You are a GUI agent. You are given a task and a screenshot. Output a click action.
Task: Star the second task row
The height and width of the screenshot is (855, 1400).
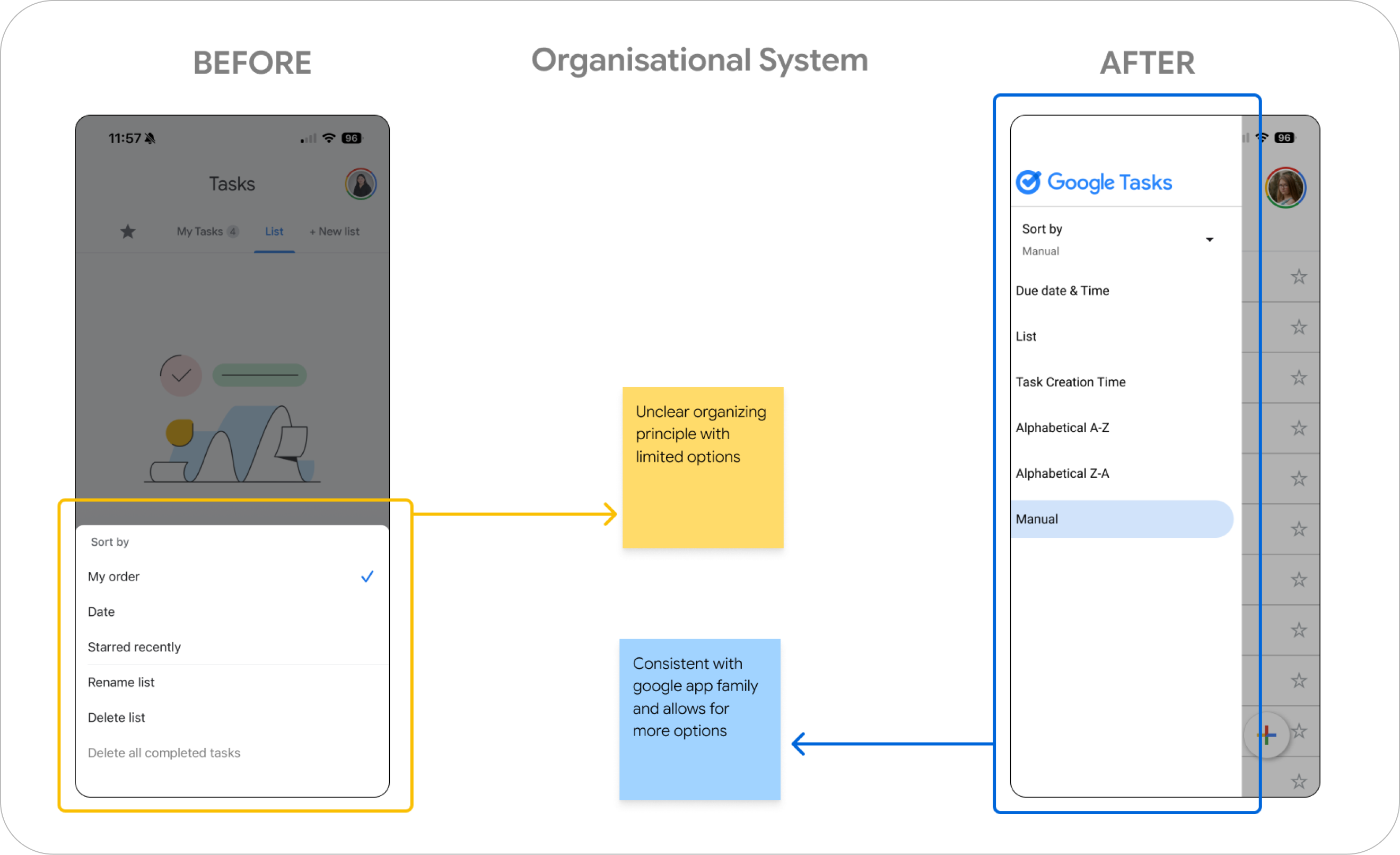1299,327
